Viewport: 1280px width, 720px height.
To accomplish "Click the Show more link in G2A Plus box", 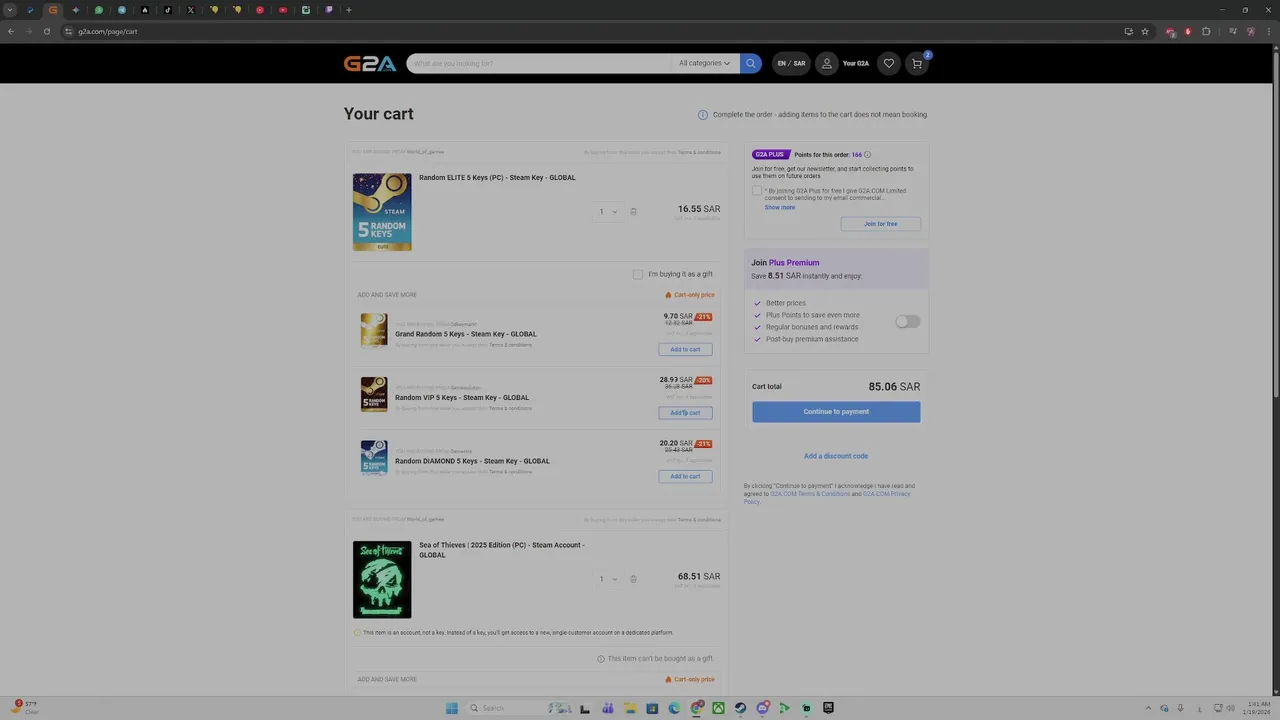I will click(780, 207).
